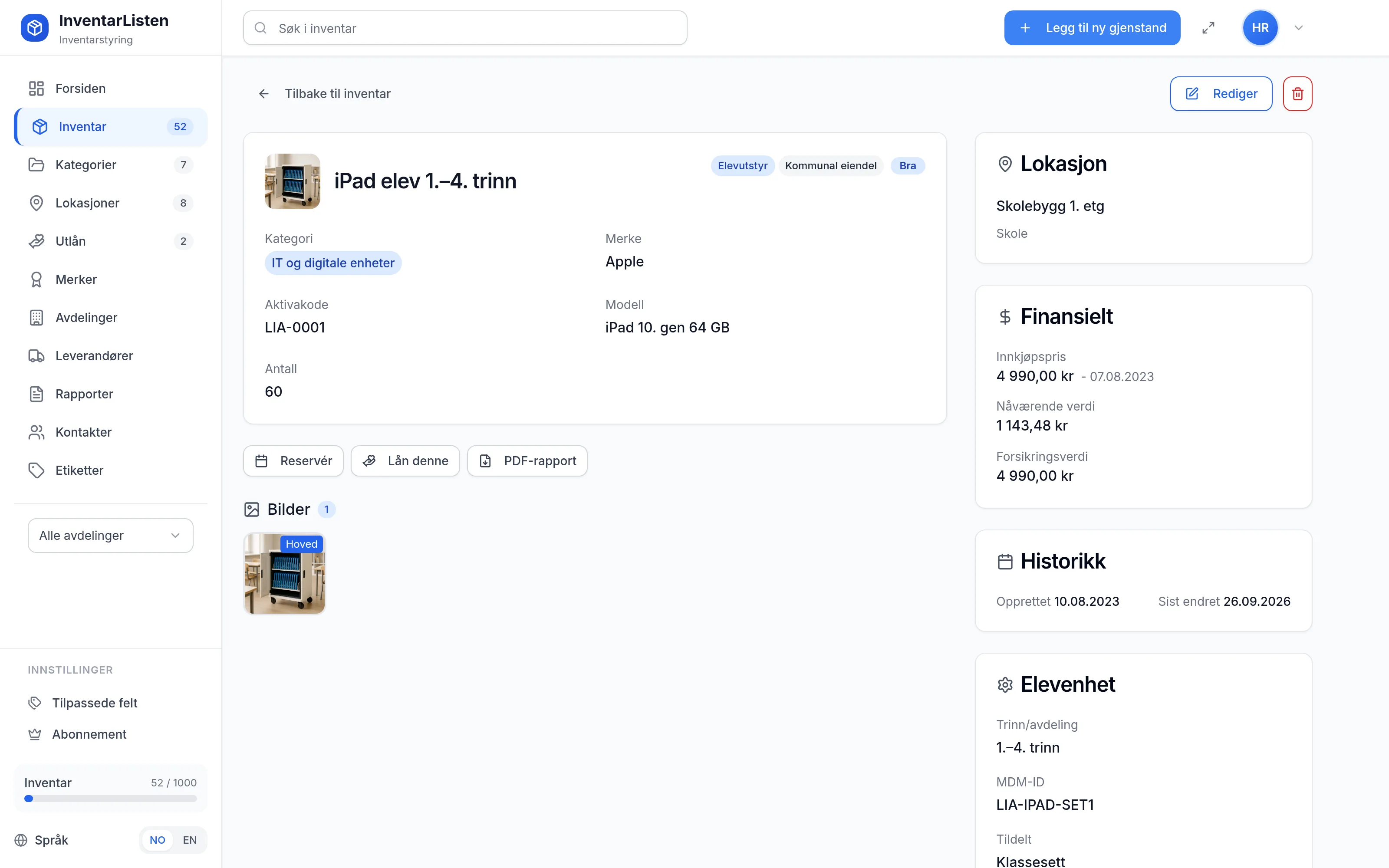Image resolution: width=1389 pixels, height=868 pixels.
Task: Click the Historikk calendar icon
Action: (x=1005, y=562)
